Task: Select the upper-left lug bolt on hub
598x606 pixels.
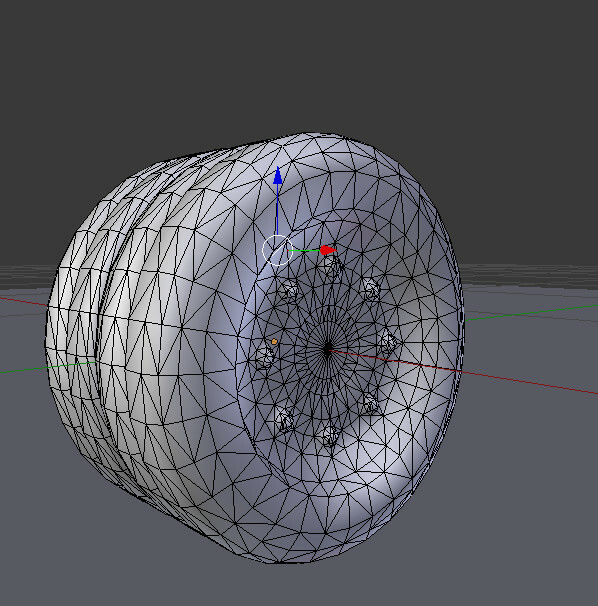Action: [x=290, y=289]
